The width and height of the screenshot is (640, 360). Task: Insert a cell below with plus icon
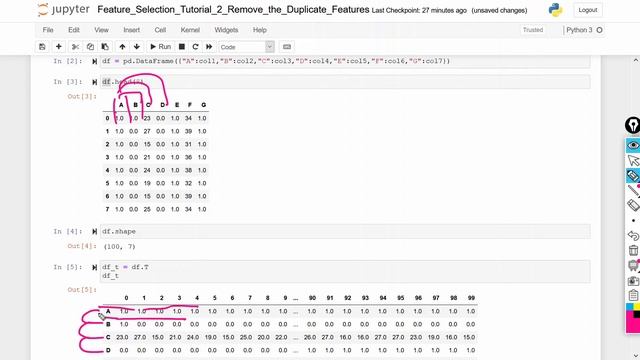[58, 47]
